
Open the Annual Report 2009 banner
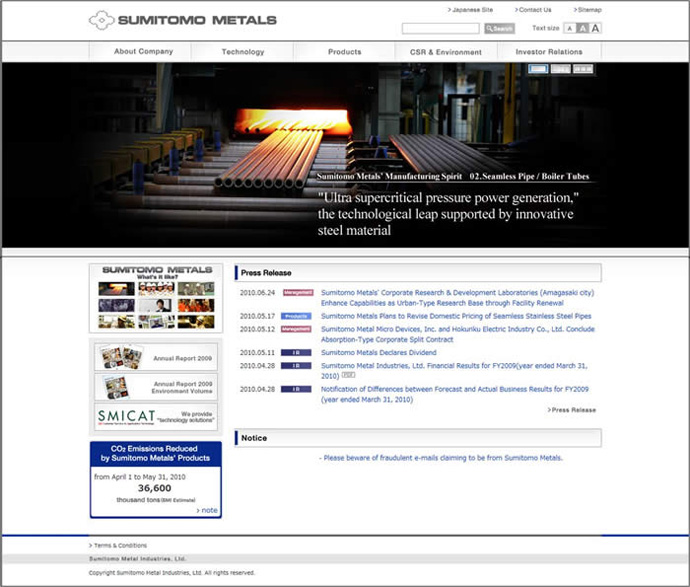click(156, 357)
